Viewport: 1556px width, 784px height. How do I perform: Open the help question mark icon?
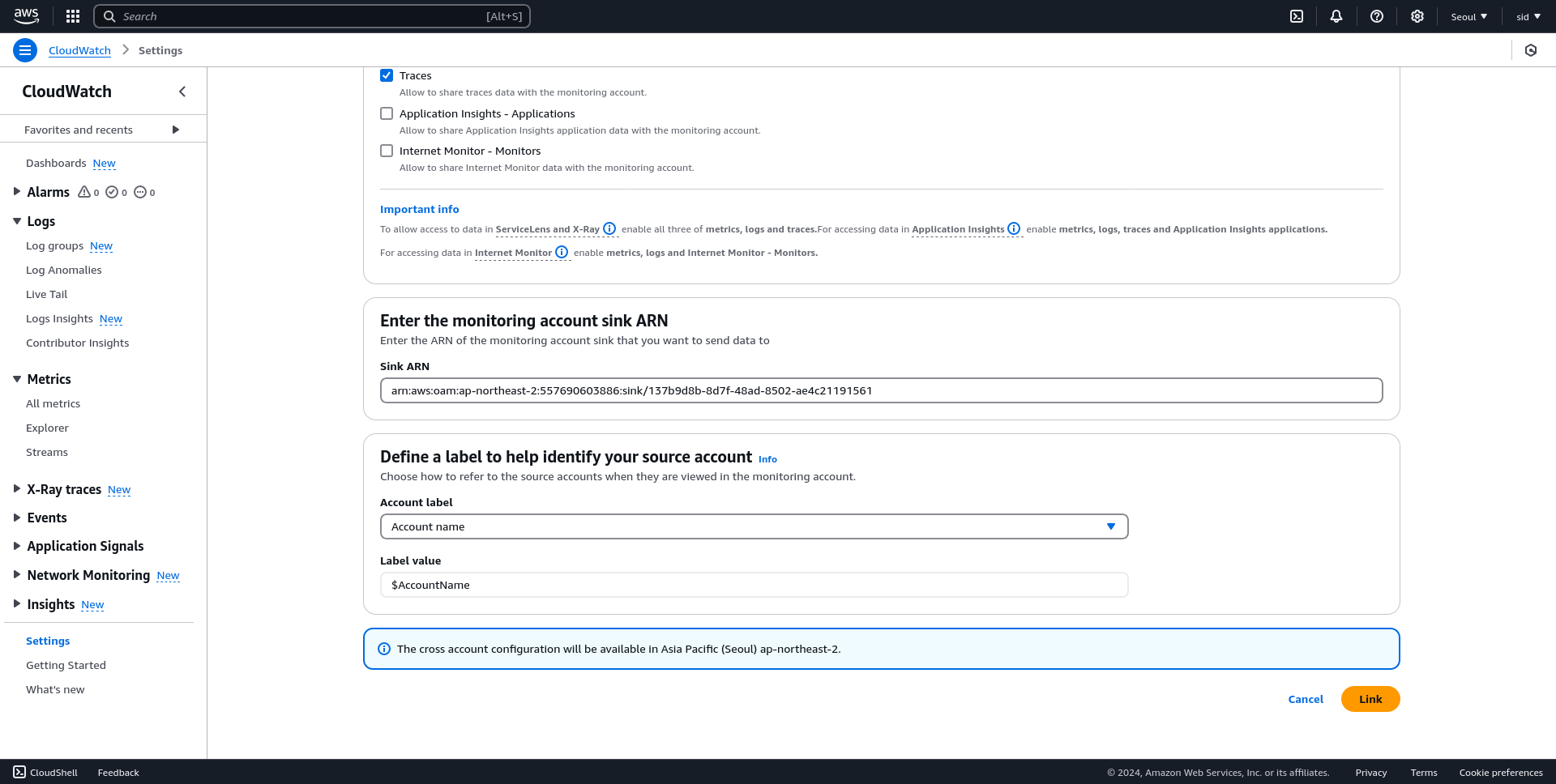coord(1377,16)
